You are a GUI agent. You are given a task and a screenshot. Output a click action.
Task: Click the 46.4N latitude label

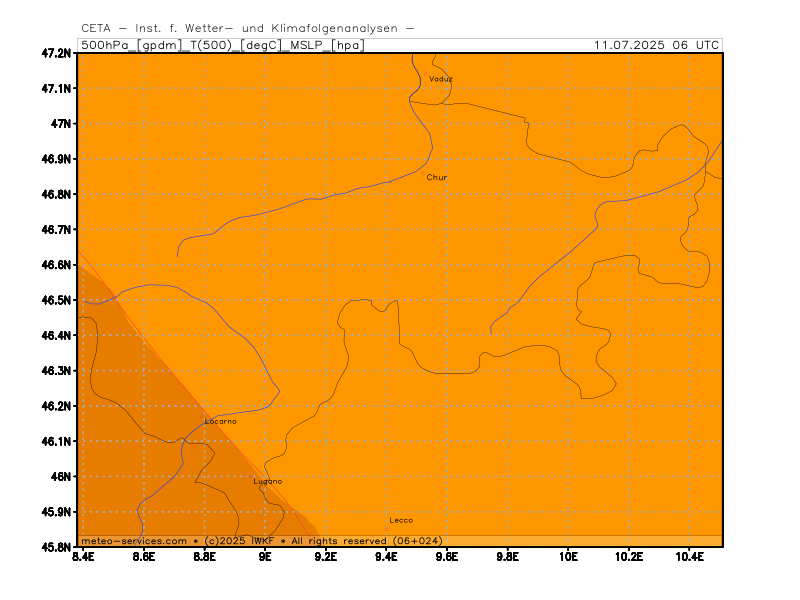click(56, 335)
